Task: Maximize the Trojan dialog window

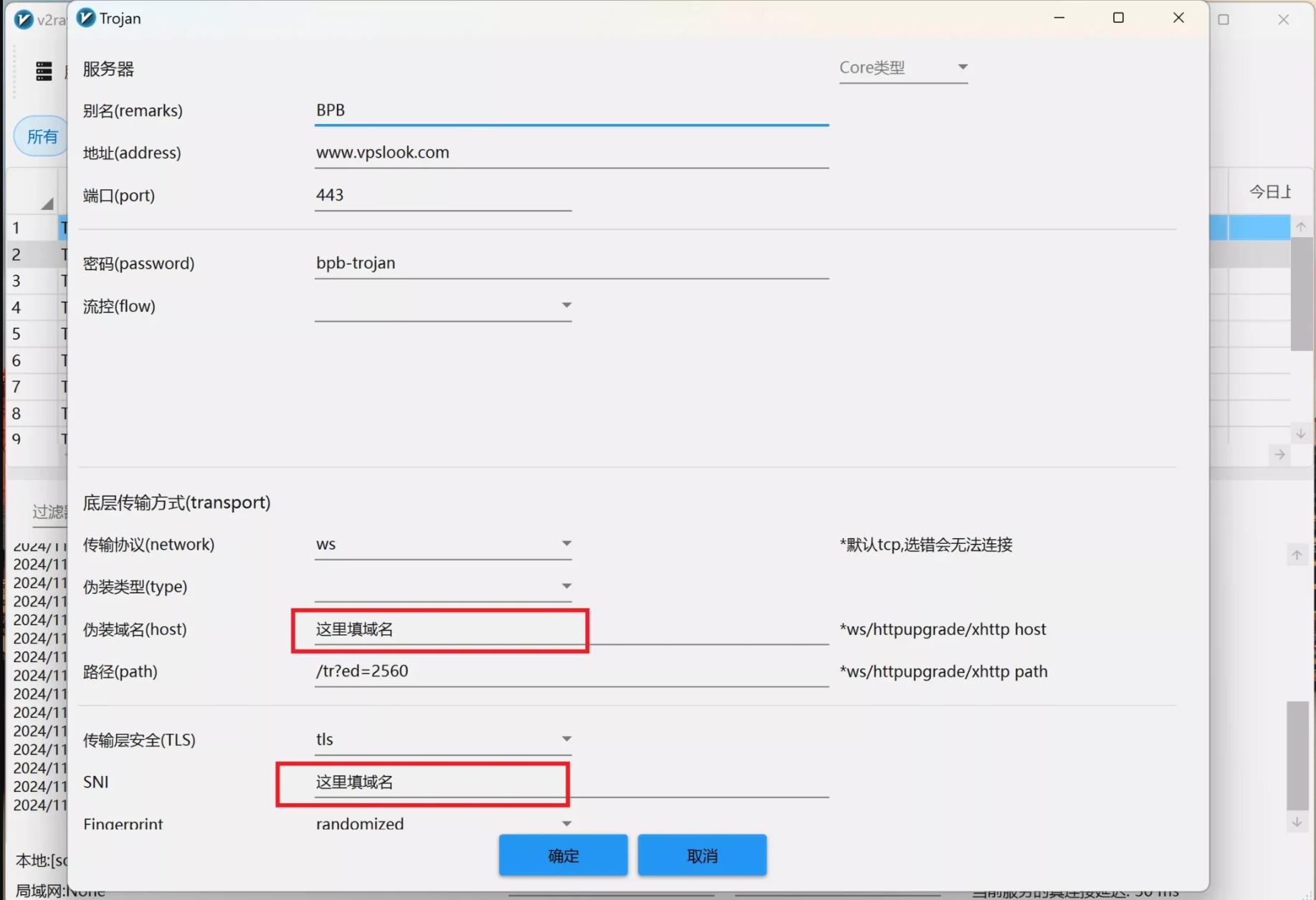Action: [1118, 18]
